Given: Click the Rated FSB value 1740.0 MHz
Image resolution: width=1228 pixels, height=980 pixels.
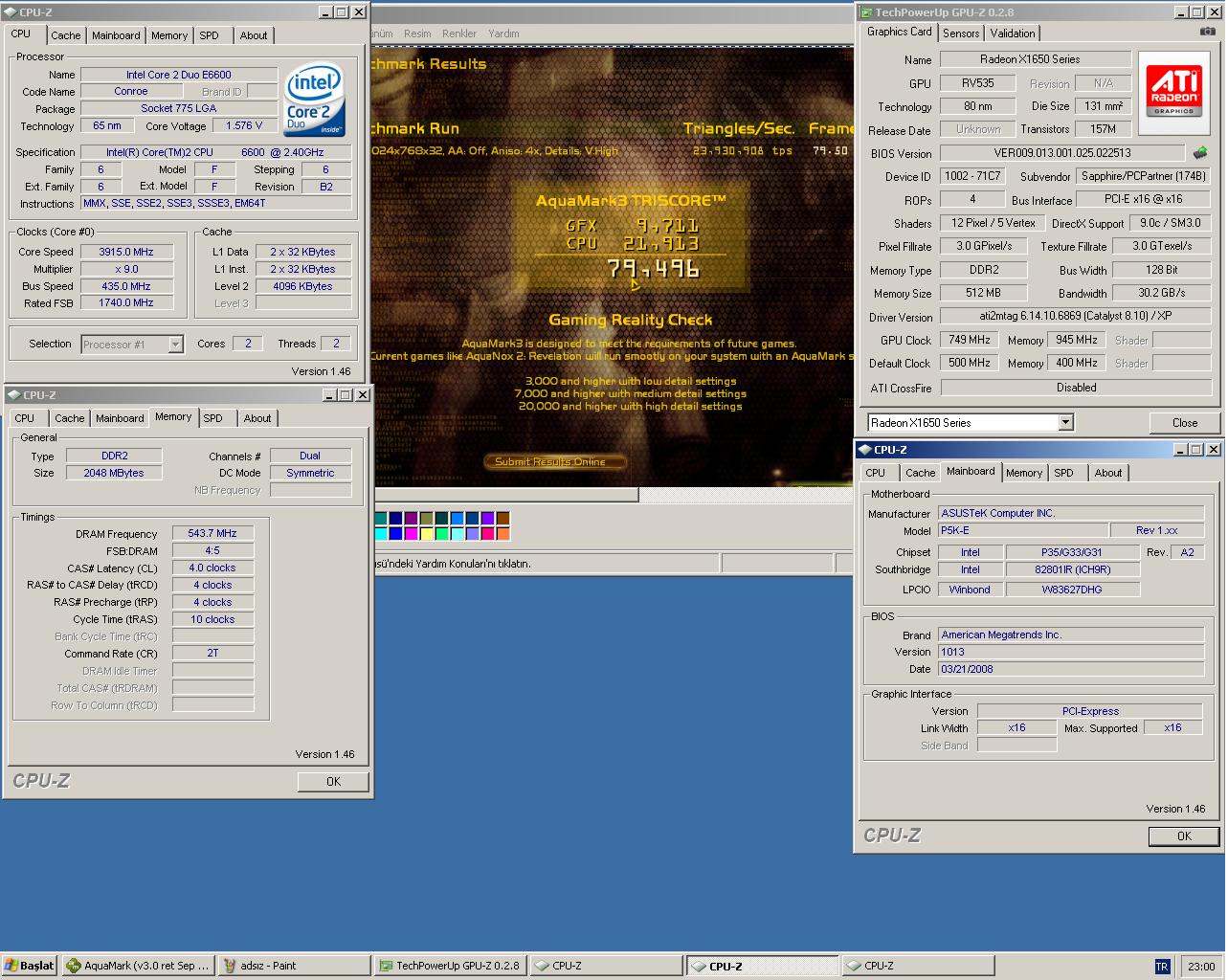Looking at the screenshot, I should tap(125, 302).
